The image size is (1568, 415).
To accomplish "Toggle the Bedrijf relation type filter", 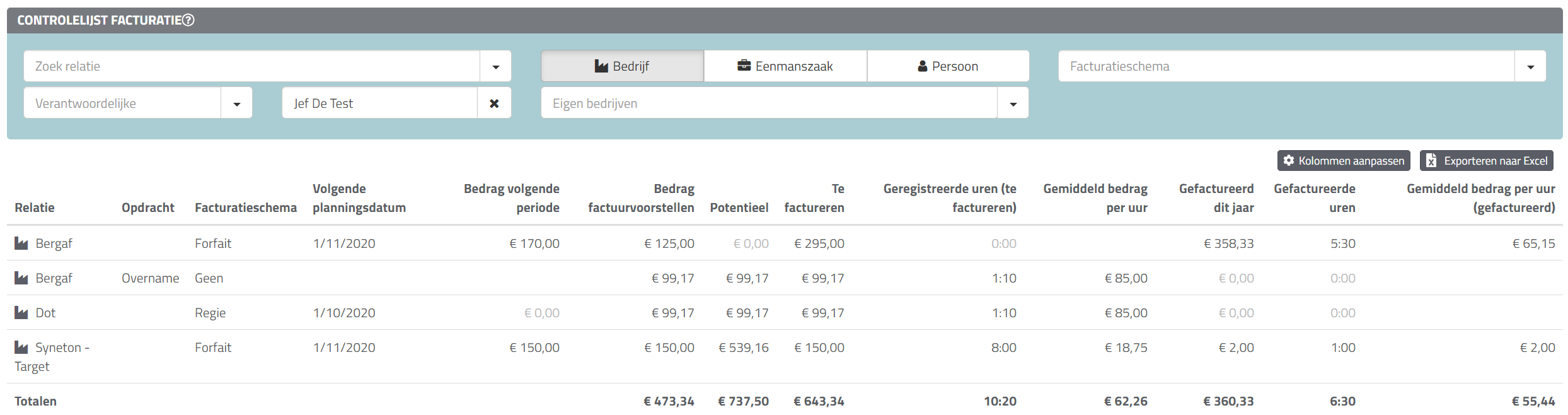I will [x=622, y=66].
